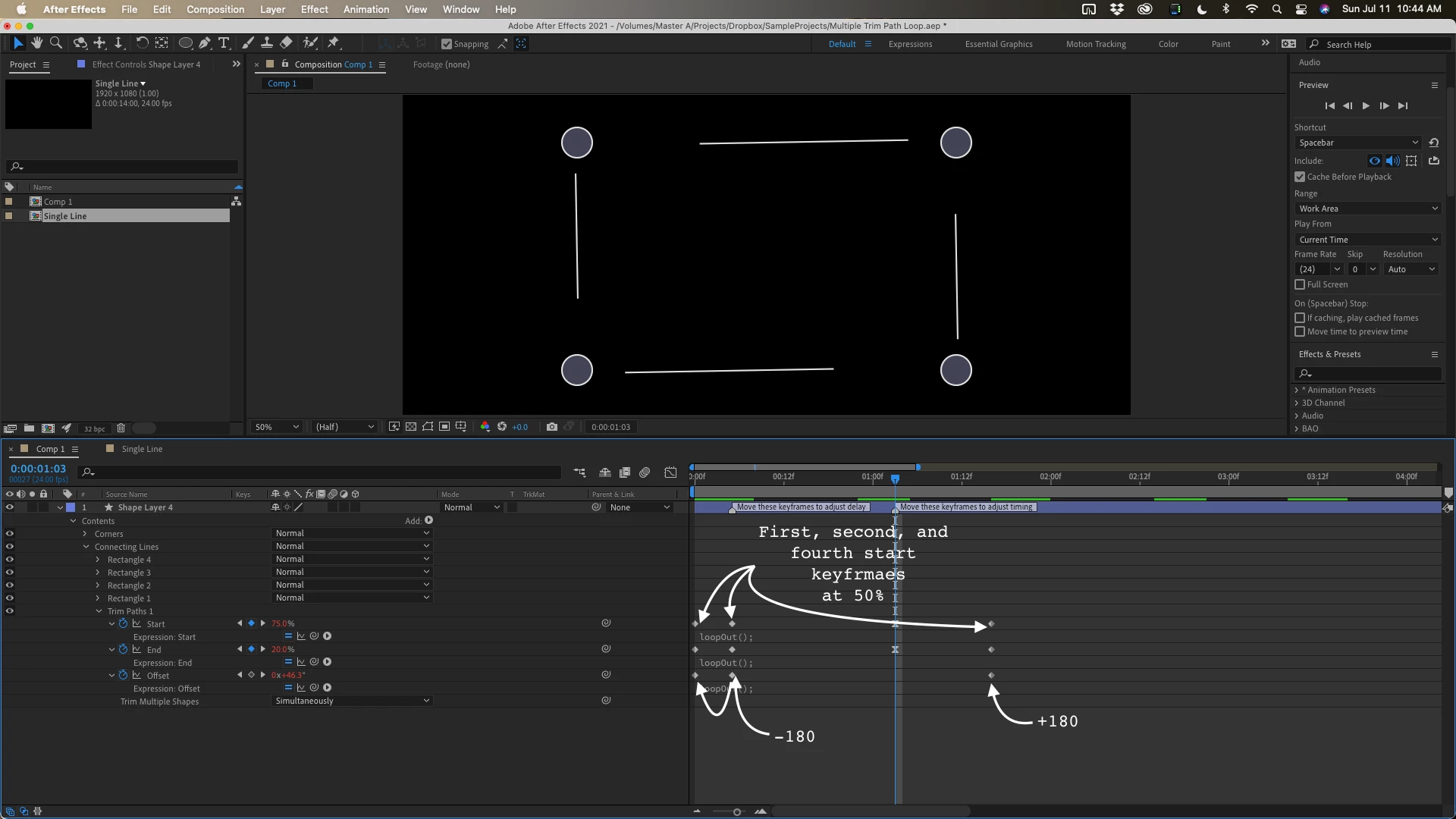
Task: Click the Start property stopwatch
Action: tap(123, 624)
